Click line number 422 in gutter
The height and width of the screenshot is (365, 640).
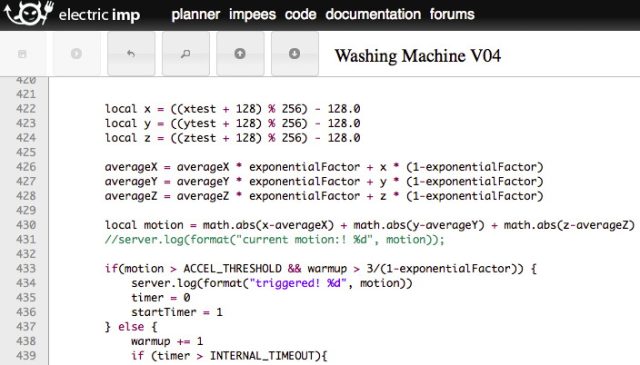pos(26,109)
